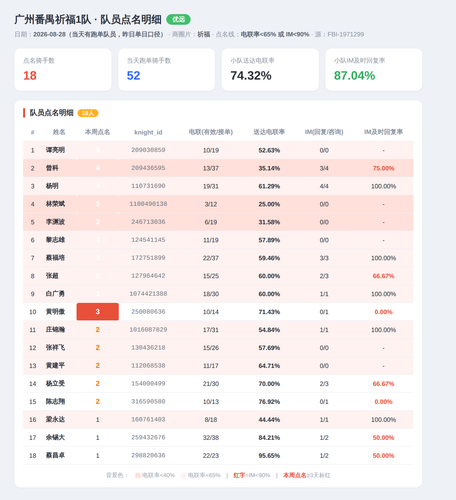456x500 pixels.
Task: Click the 电联率<65% legend color swatch
Action: 183,475
